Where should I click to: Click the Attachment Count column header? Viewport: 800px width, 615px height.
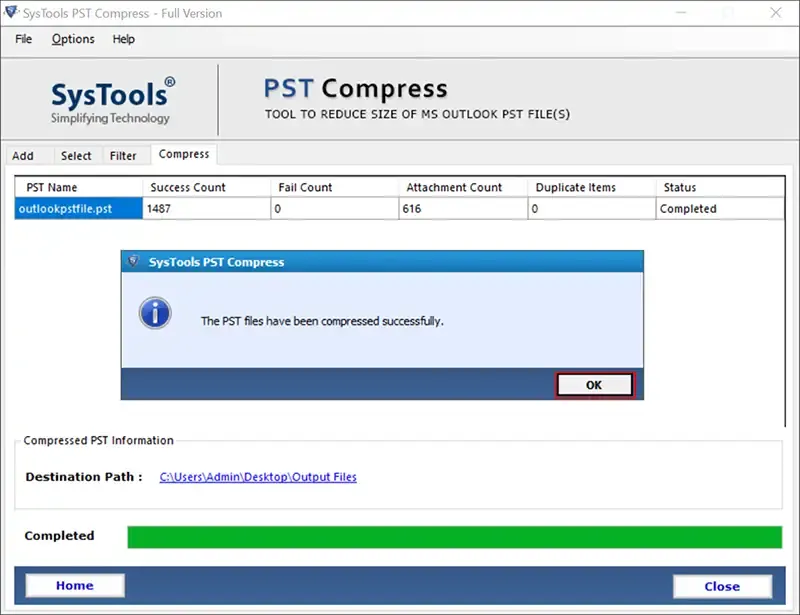(463, 187)
